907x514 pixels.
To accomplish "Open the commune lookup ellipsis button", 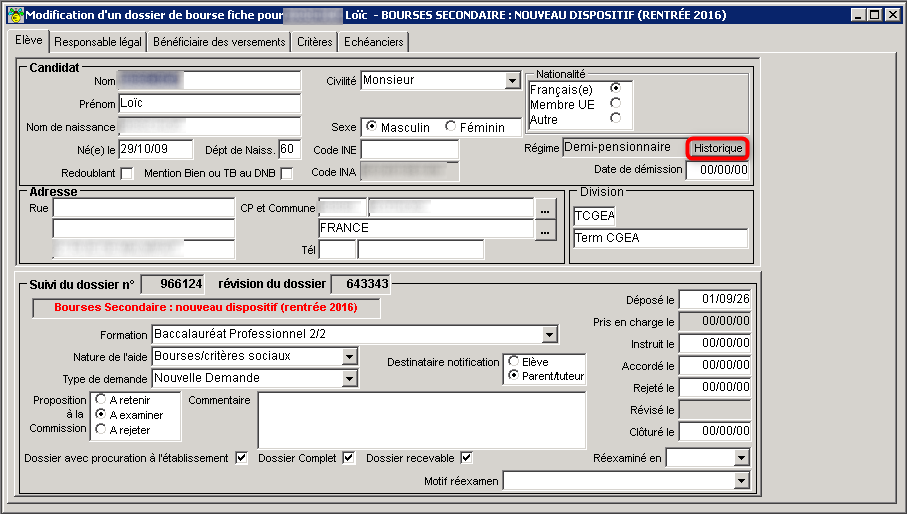I will pyautogui.click(x=545, y=209).
